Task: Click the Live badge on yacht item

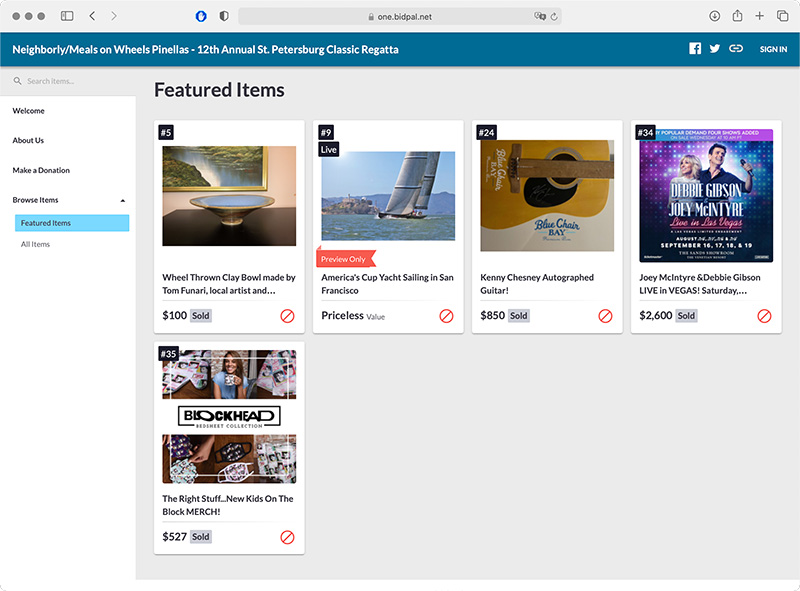Action: click(329, 150)
